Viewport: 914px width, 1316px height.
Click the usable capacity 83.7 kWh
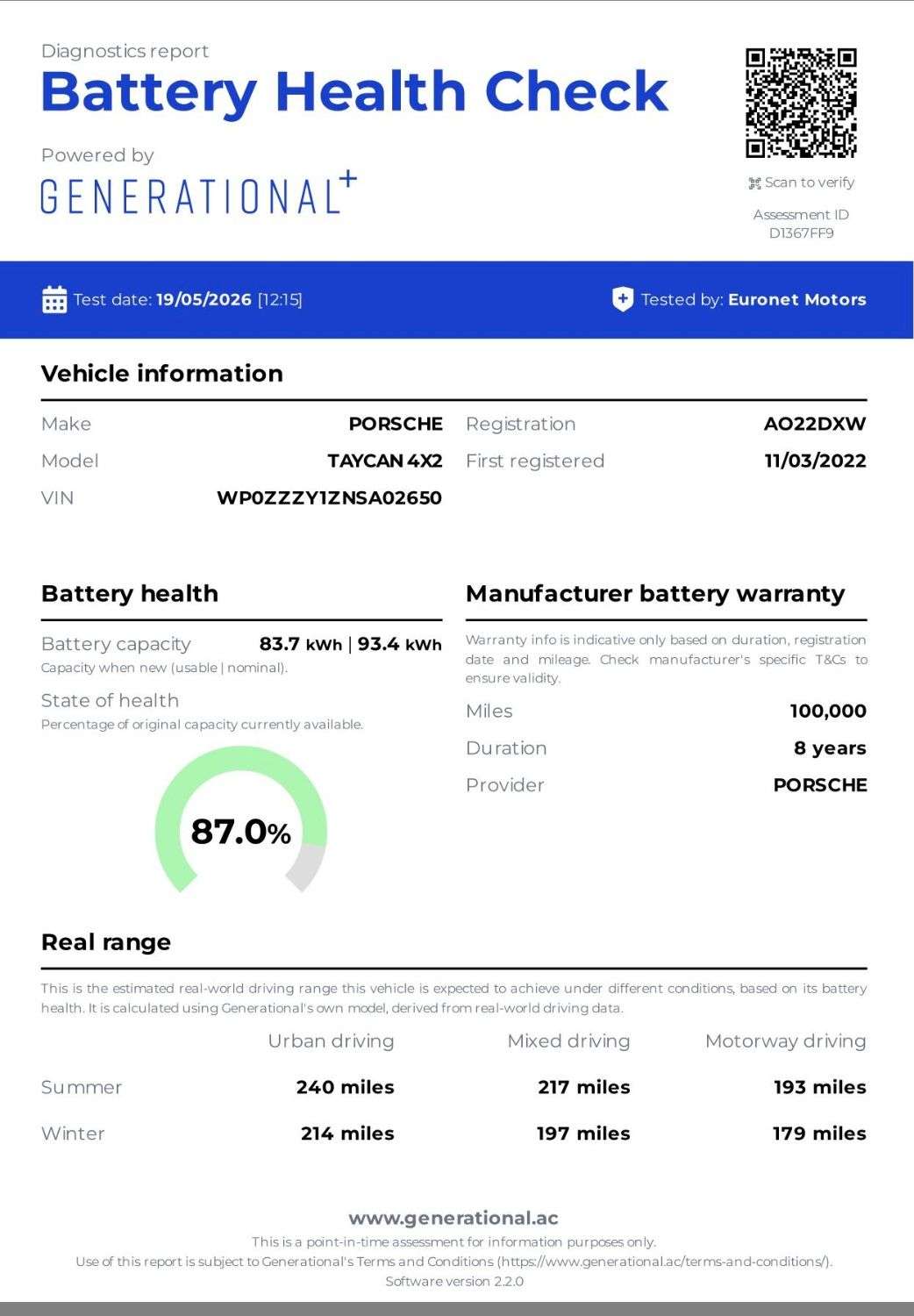(x=301, y=644)
